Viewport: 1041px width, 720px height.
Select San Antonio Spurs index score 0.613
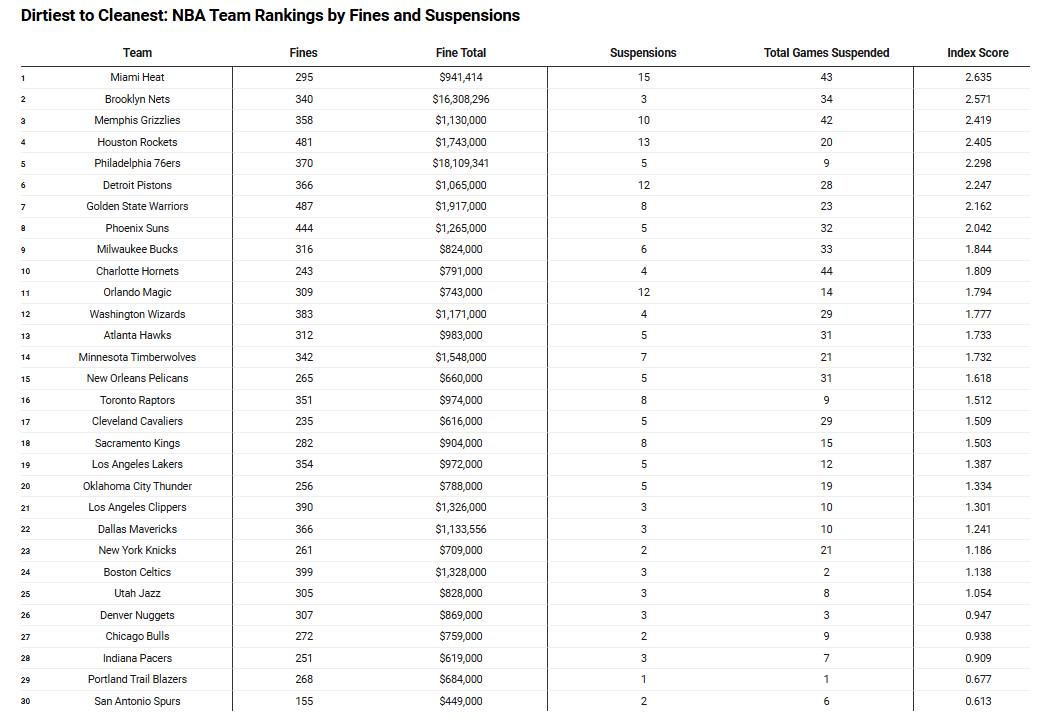[979, 701]
